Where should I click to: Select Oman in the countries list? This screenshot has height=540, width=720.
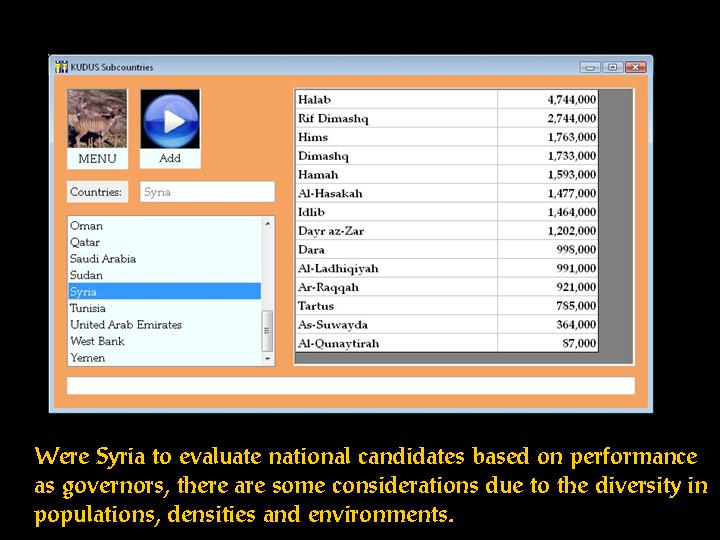tap(87, 226)
